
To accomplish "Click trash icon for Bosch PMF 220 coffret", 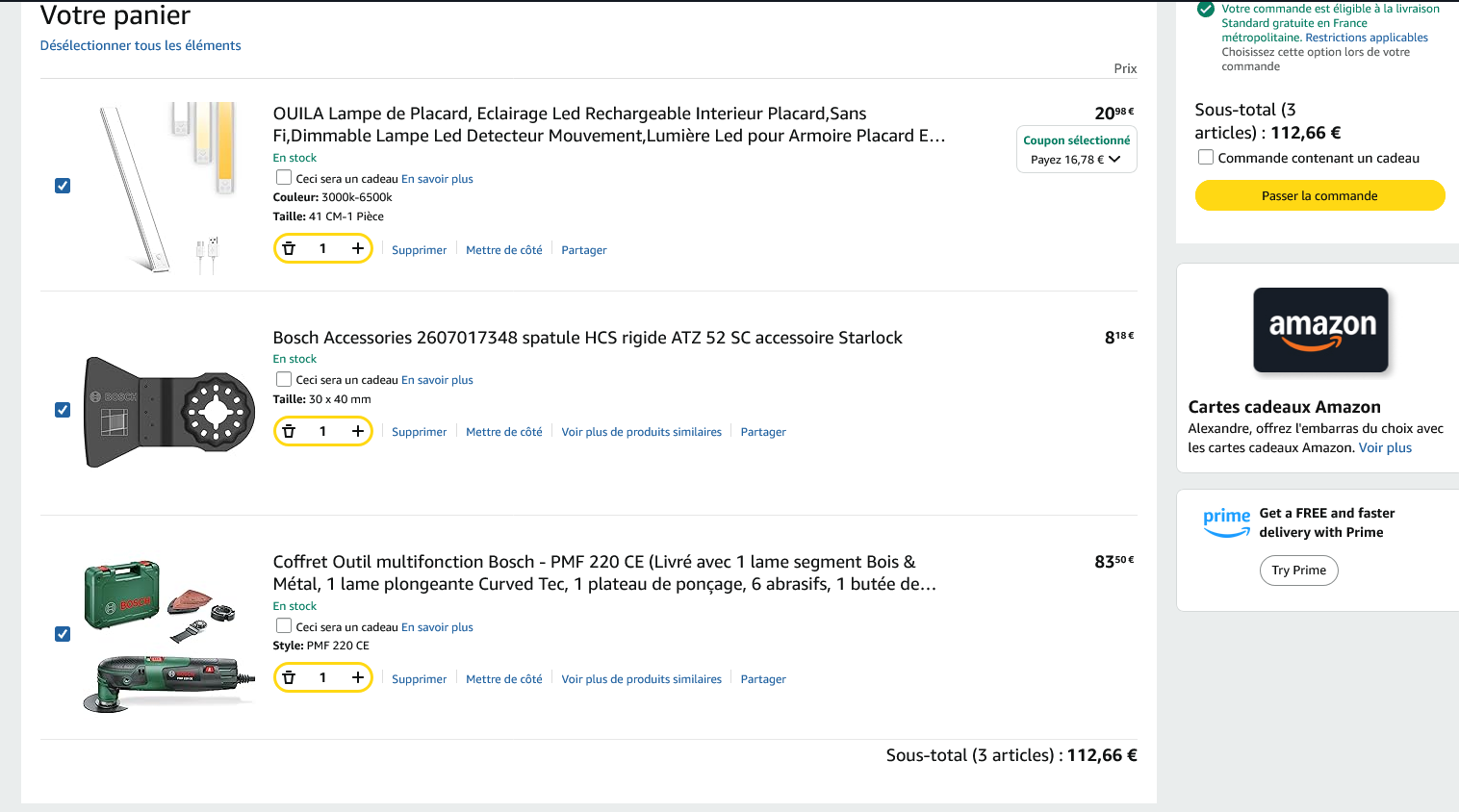I will (289, 677).
